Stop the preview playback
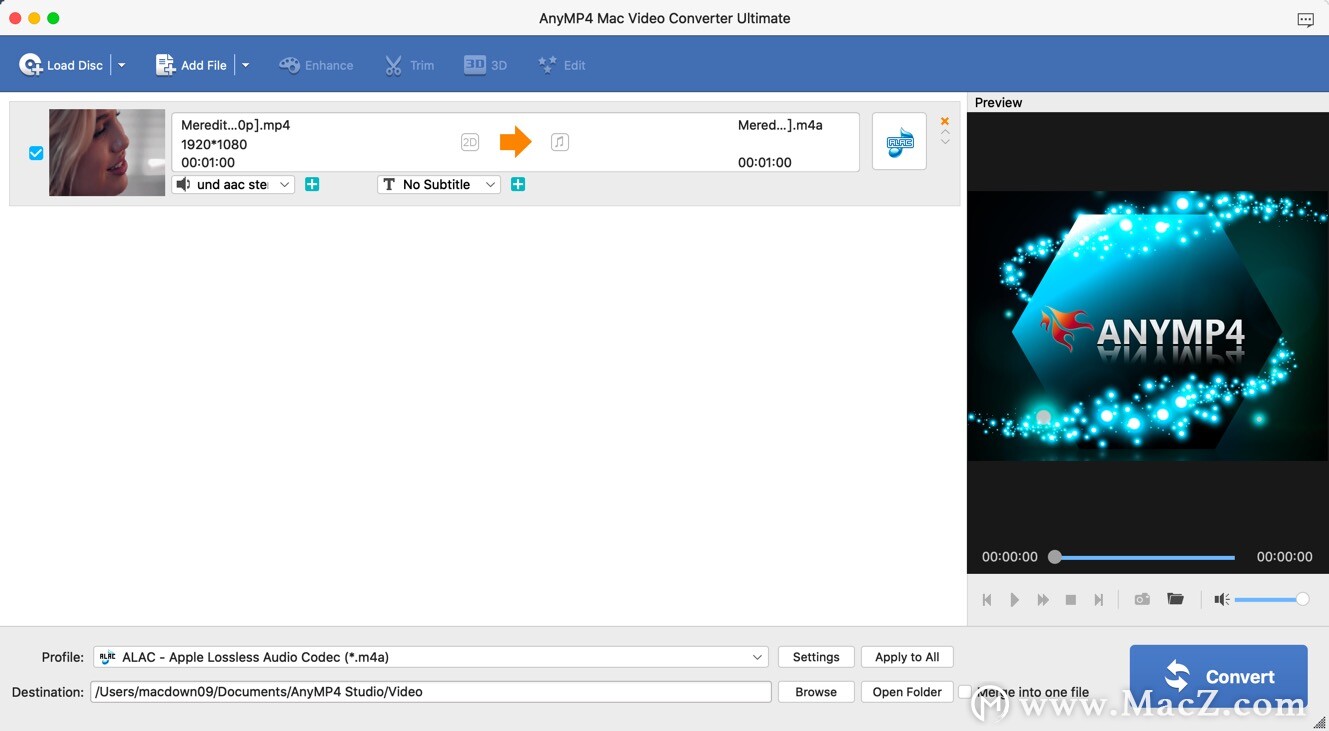The image size is (1329, 731). click(x=1071, y=600)
